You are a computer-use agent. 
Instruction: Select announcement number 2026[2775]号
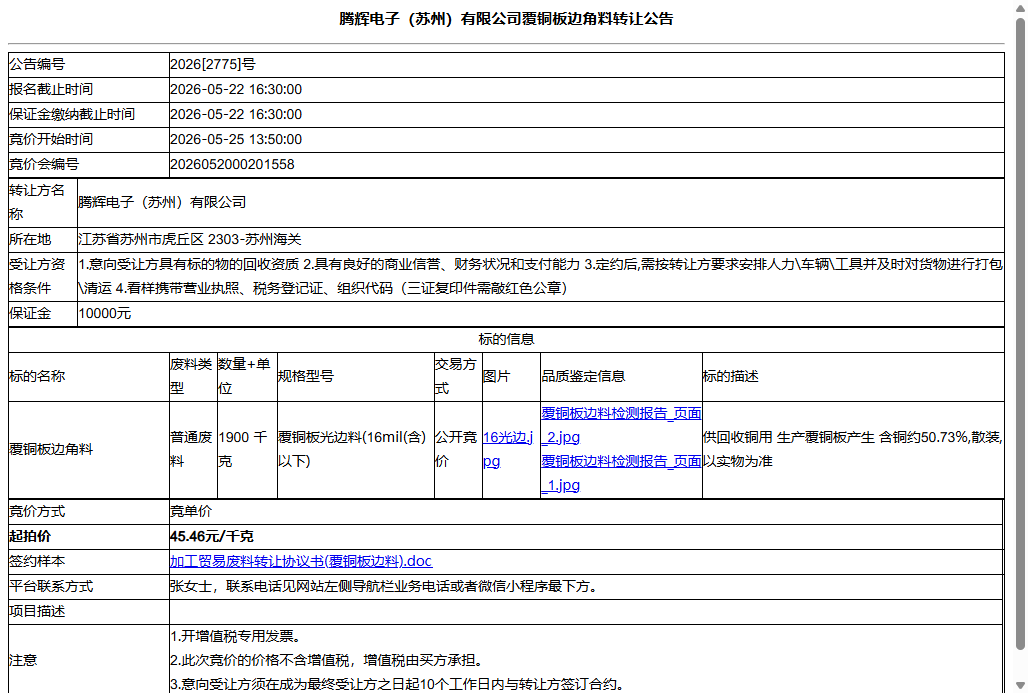click(x=213, y=64)
